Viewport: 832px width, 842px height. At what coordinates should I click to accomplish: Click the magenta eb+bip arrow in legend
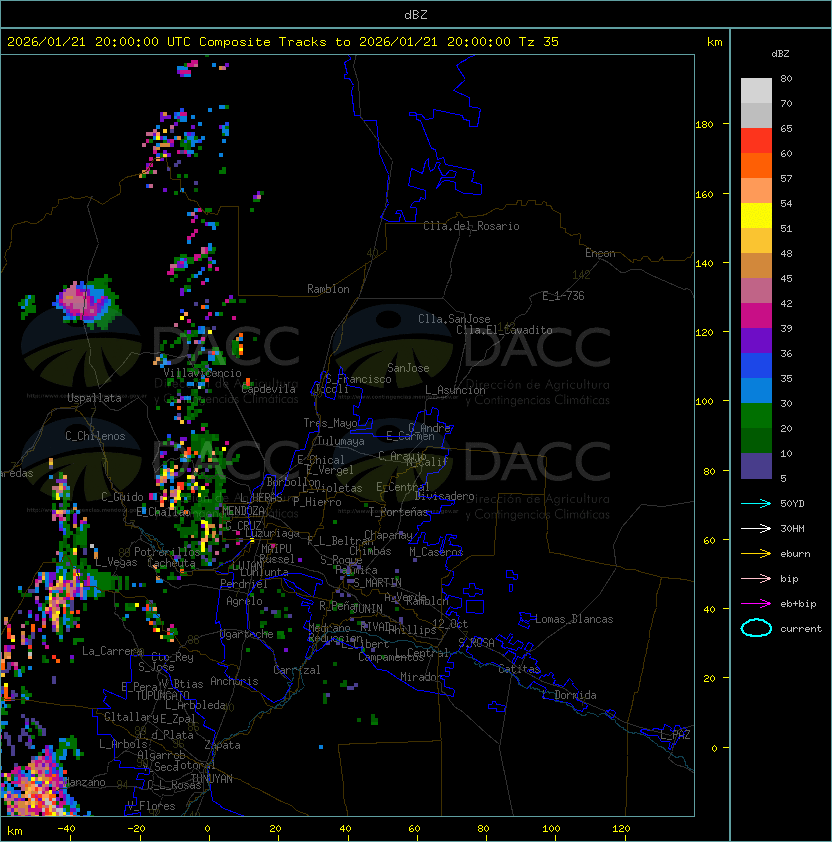(x=756, y=604)
